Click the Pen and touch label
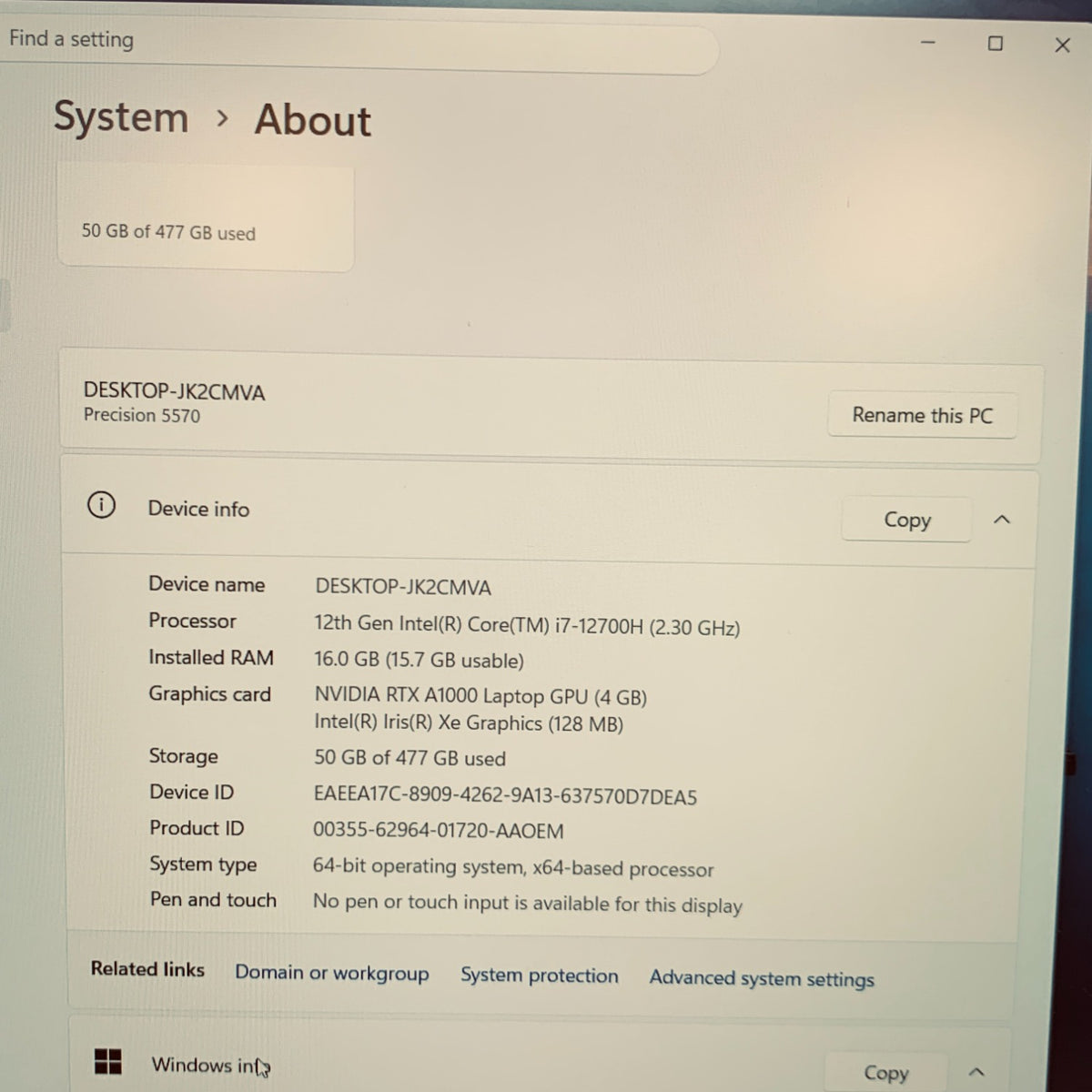The image size is (1092, 1092). tap(213, 899)
